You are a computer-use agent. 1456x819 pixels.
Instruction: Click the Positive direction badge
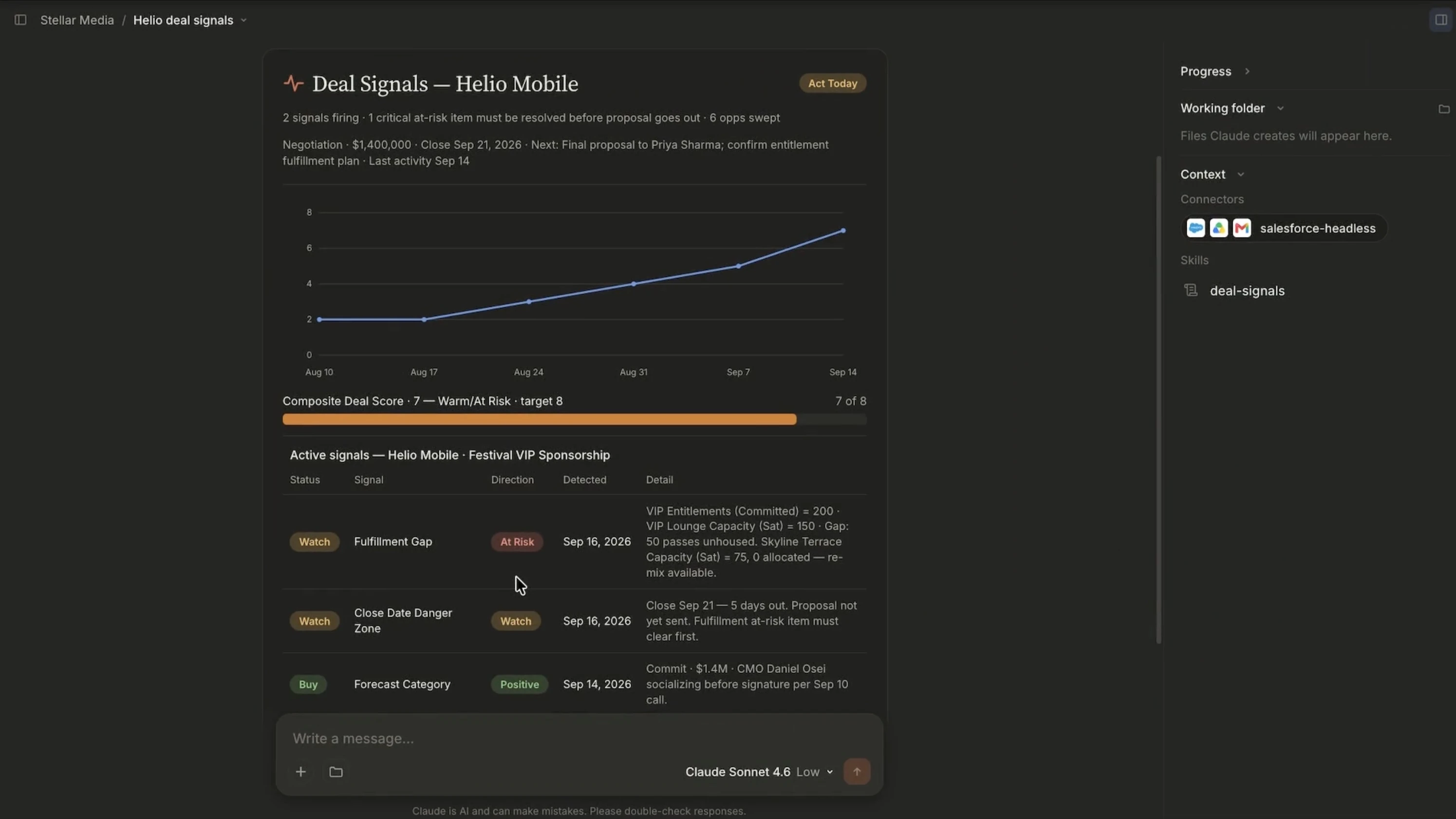tap(520, 685)
